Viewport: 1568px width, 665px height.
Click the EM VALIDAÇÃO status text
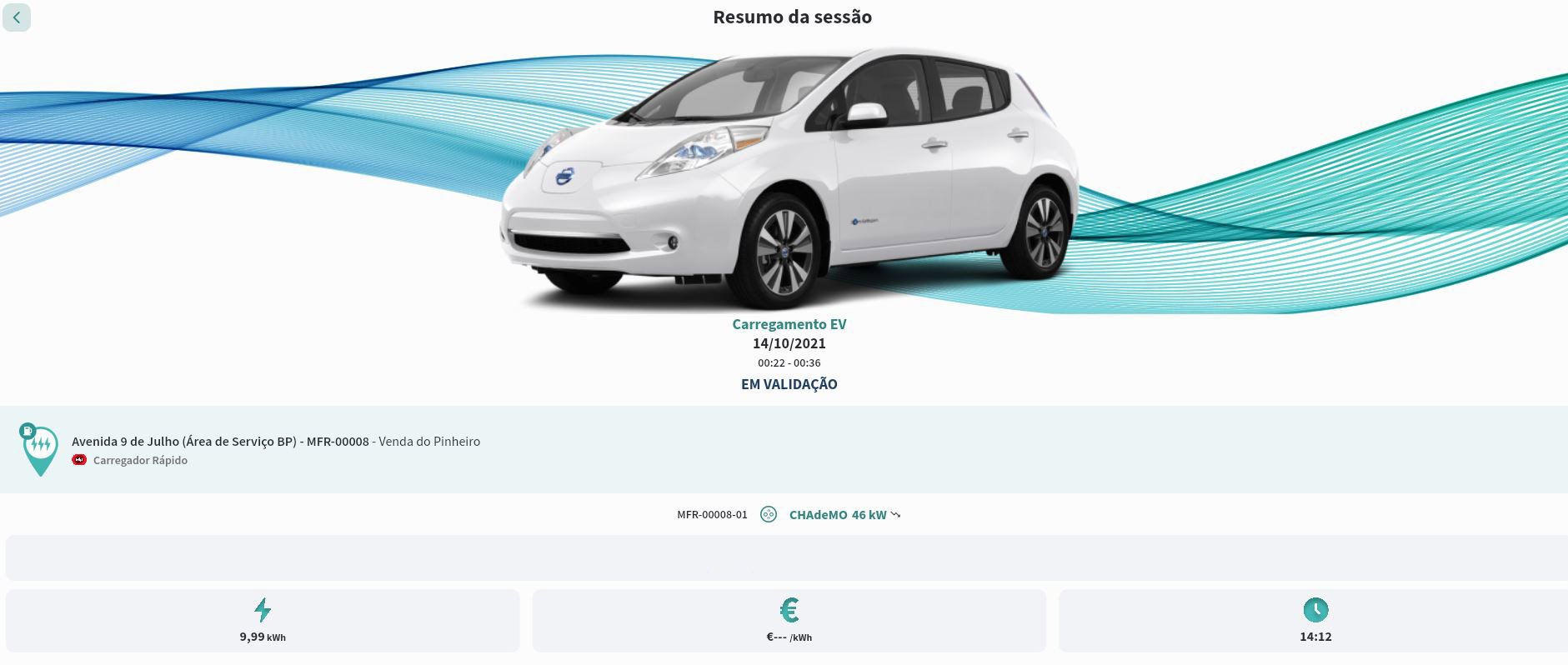pos(789,384)
